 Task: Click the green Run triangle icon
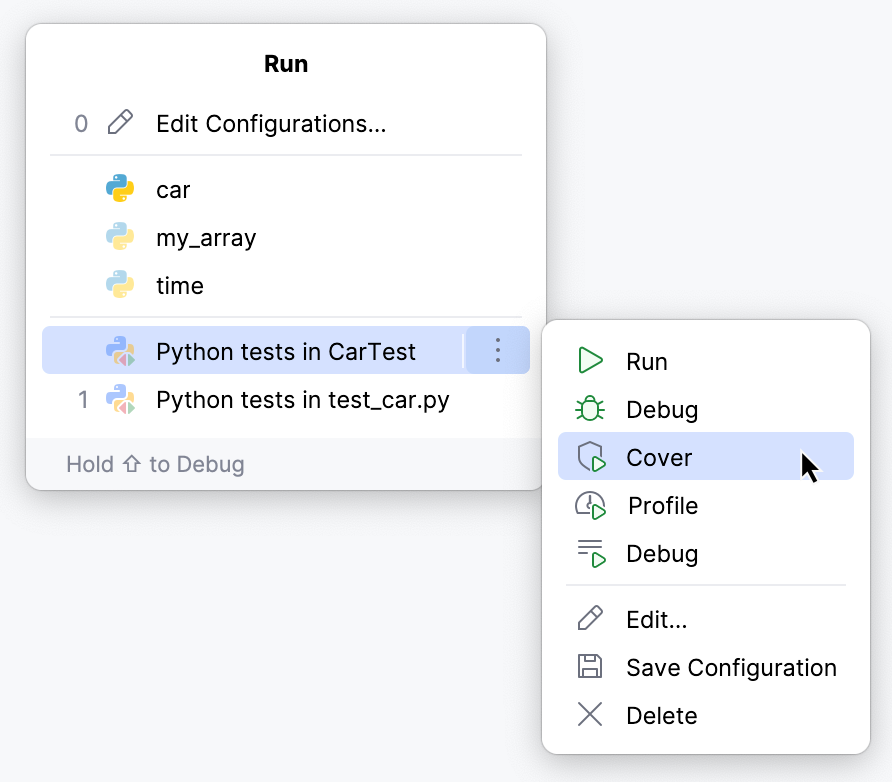pos(590,361)
